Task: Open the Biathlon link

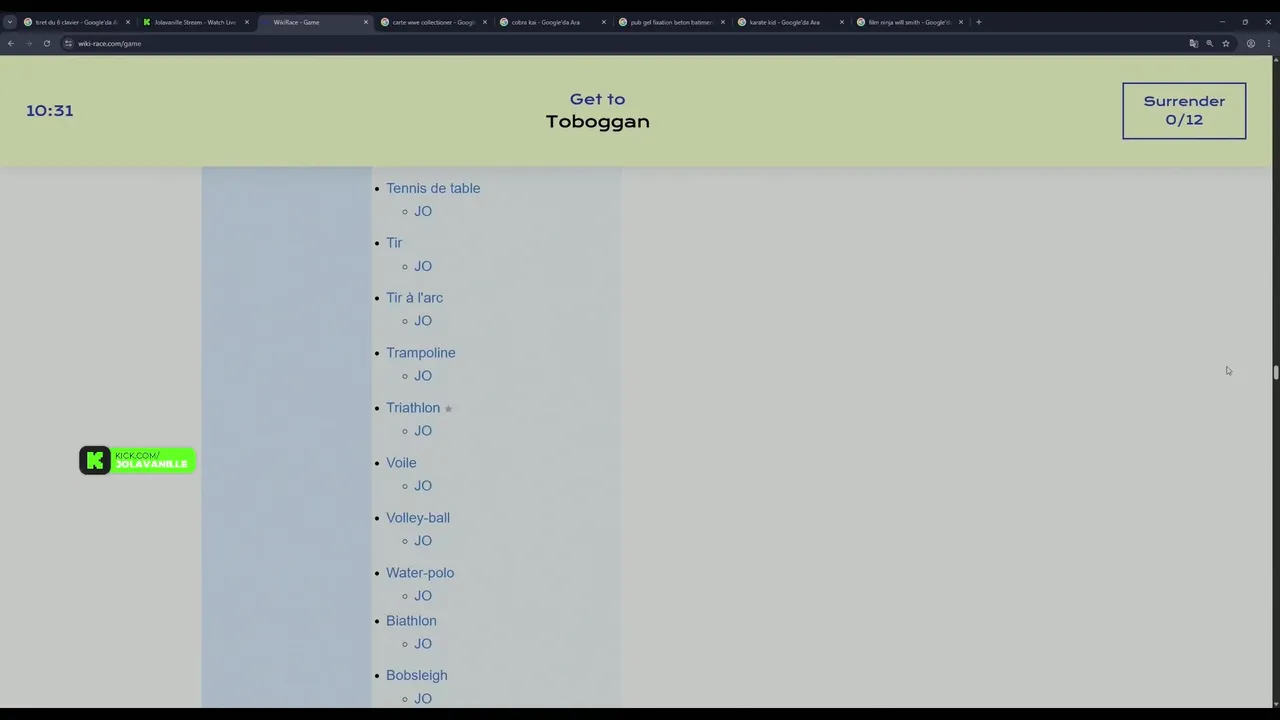Action: (x=411, y=621)
